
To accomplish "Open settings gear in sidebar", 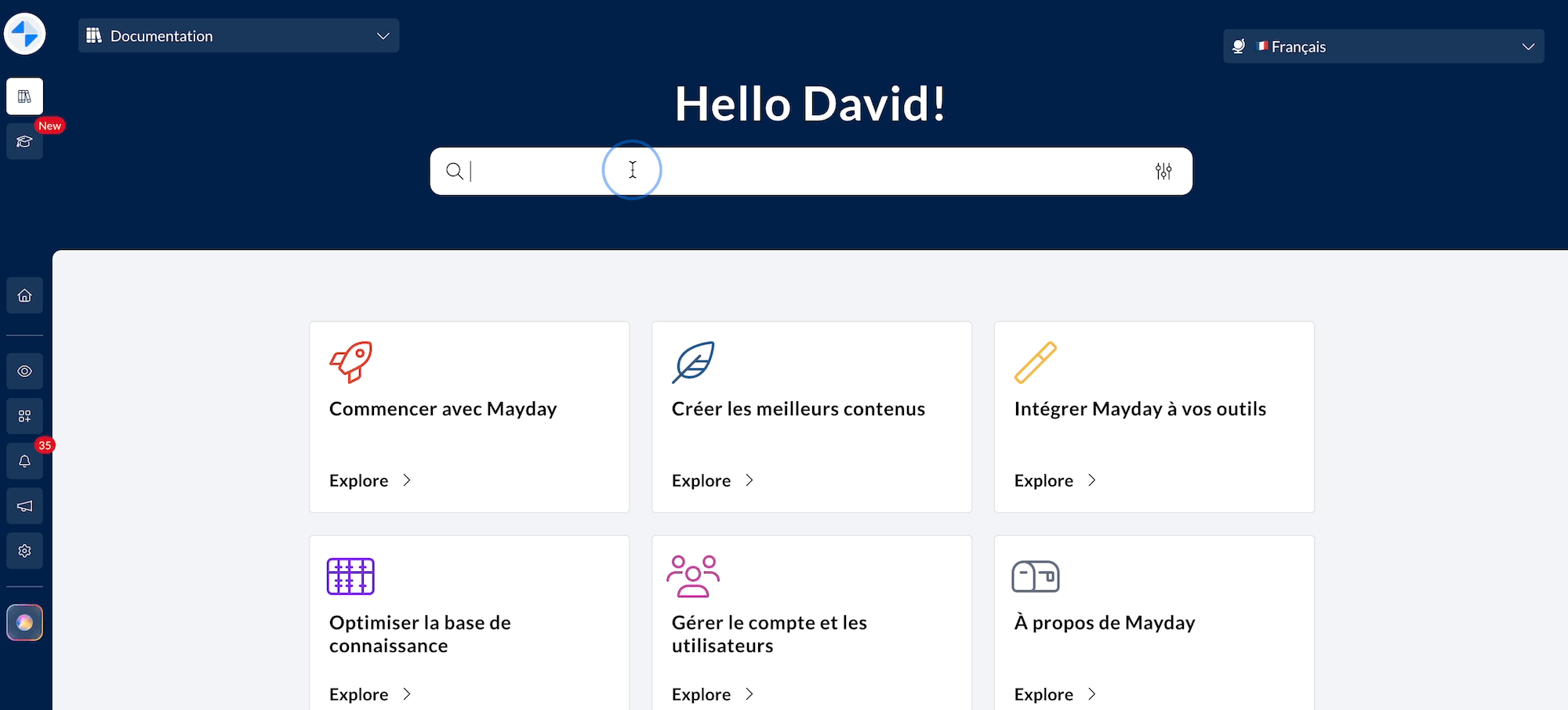I will click(x=25, y=551).
